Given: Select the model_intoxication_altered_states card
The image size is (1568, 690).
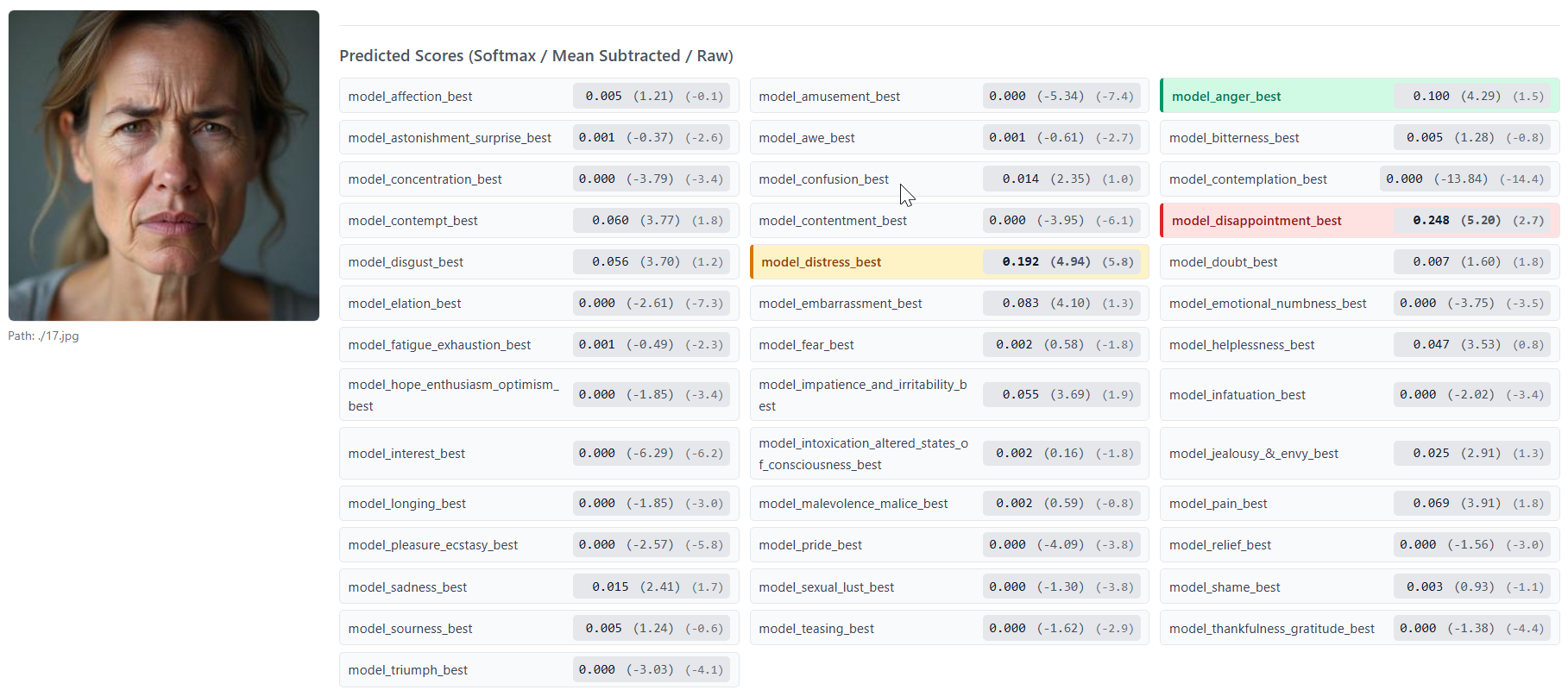Looking at the screenshot, I should pos(948,454).
